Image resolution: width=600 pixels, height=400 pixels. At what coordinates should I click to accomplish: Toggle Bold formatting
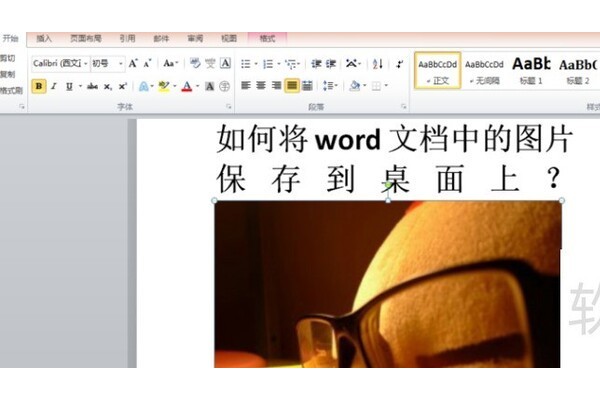pos(39,86)
